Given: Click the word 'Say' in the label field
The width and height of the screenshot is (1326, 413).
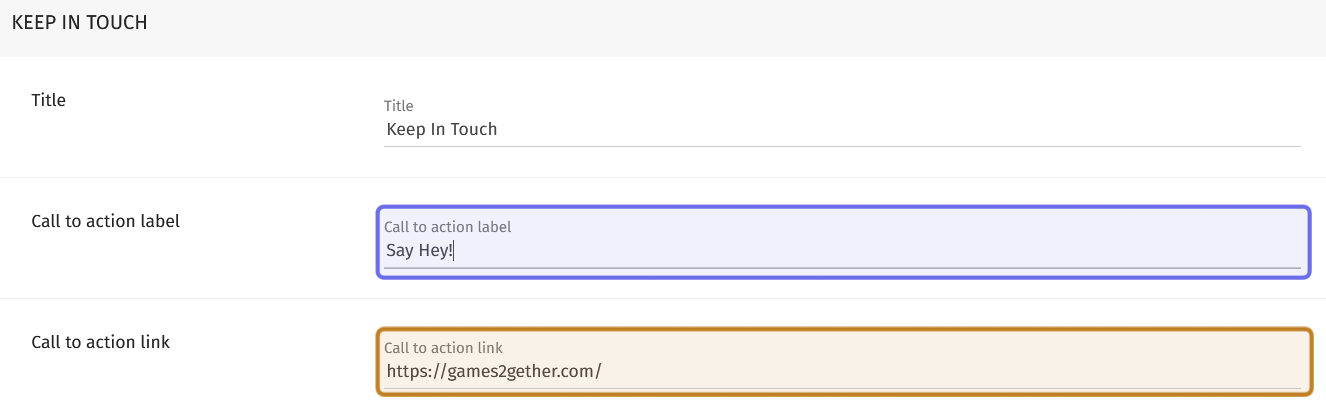Looking at the screenshot, I should click(x=400, y=250).
